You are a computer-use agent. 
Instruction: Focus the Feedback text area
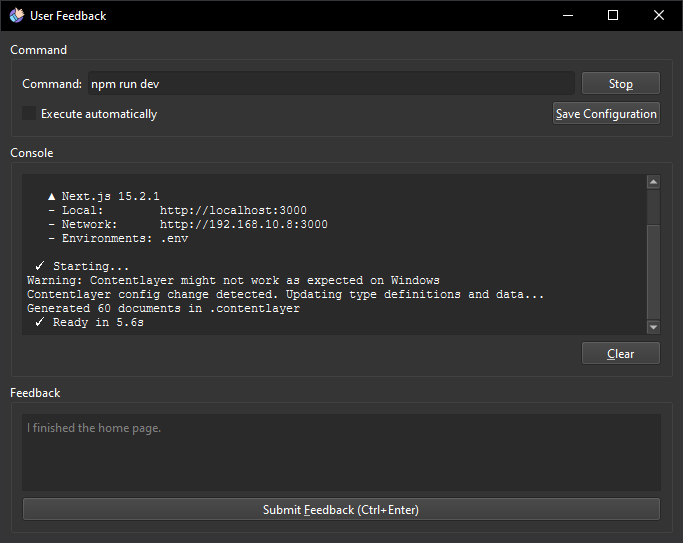point(342,452)
